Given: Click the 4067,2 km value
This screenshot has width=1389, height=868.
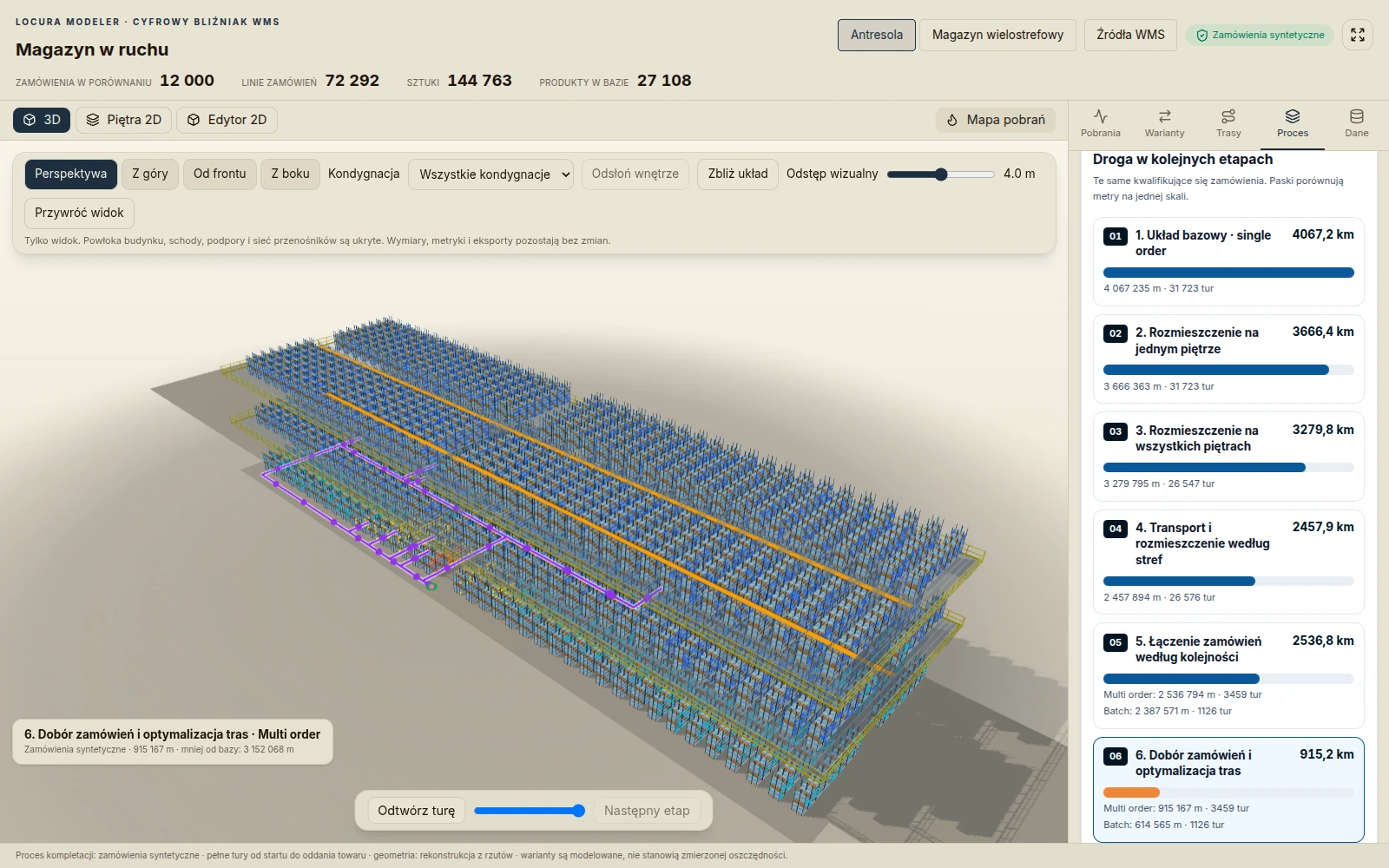Looking at the screenshot, I should [x=1323, y=234].
